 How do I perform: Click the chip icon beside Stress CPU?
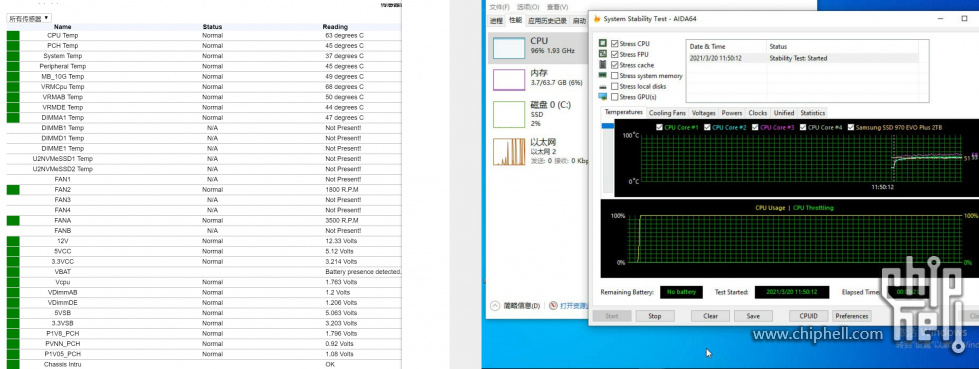click(x=603, y=44)
